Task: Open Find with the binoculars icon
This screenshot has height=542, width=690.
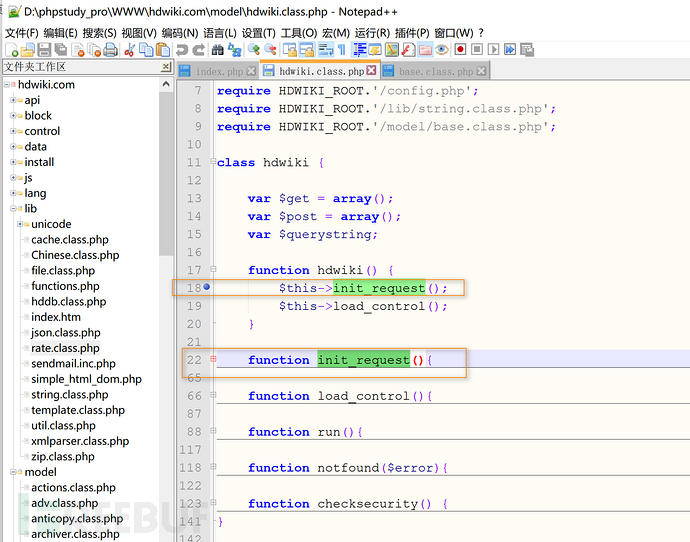Action: pyautogui.click(x=217, y=50)
